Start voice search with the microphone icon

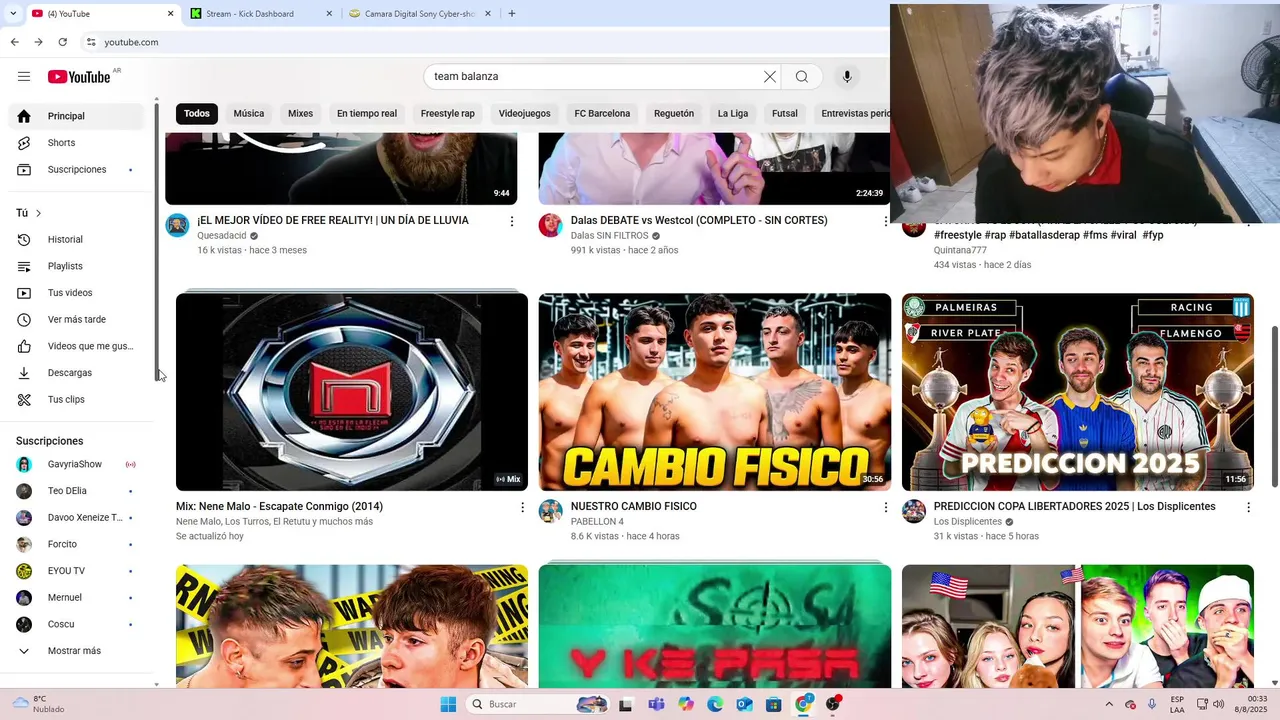point(847,77)
